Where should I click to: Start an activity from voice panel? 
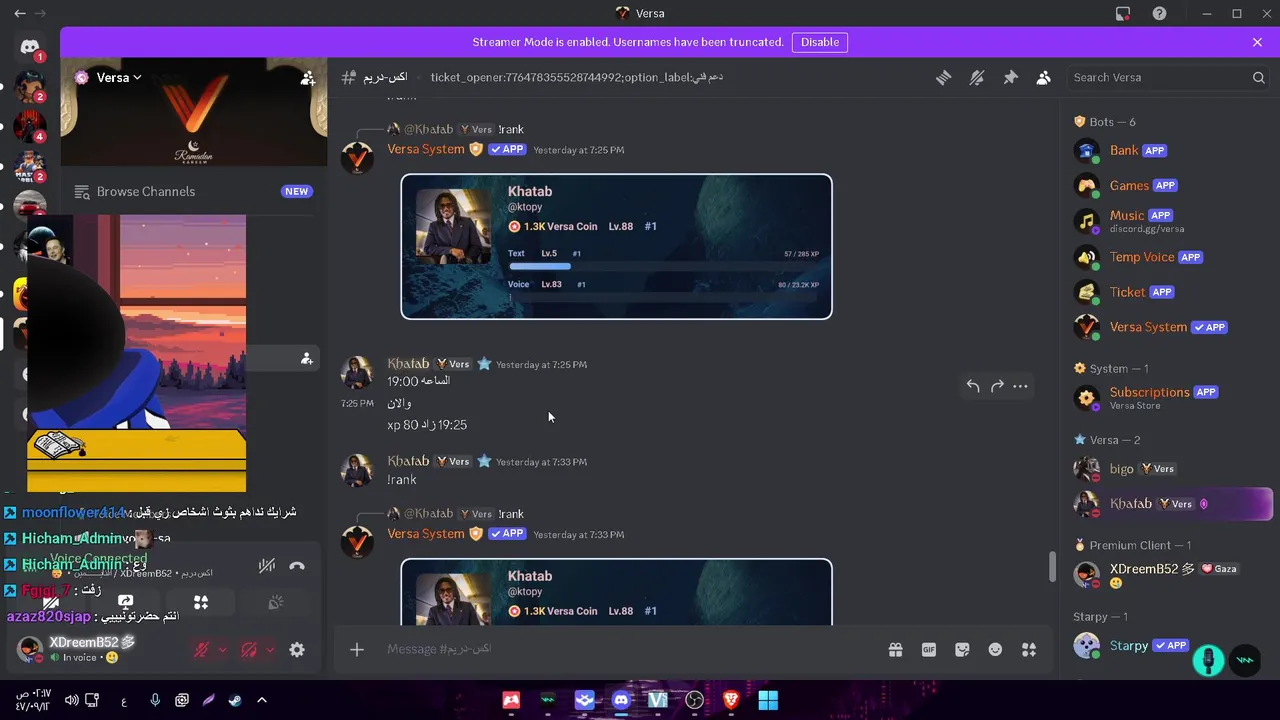click(200, 602)
